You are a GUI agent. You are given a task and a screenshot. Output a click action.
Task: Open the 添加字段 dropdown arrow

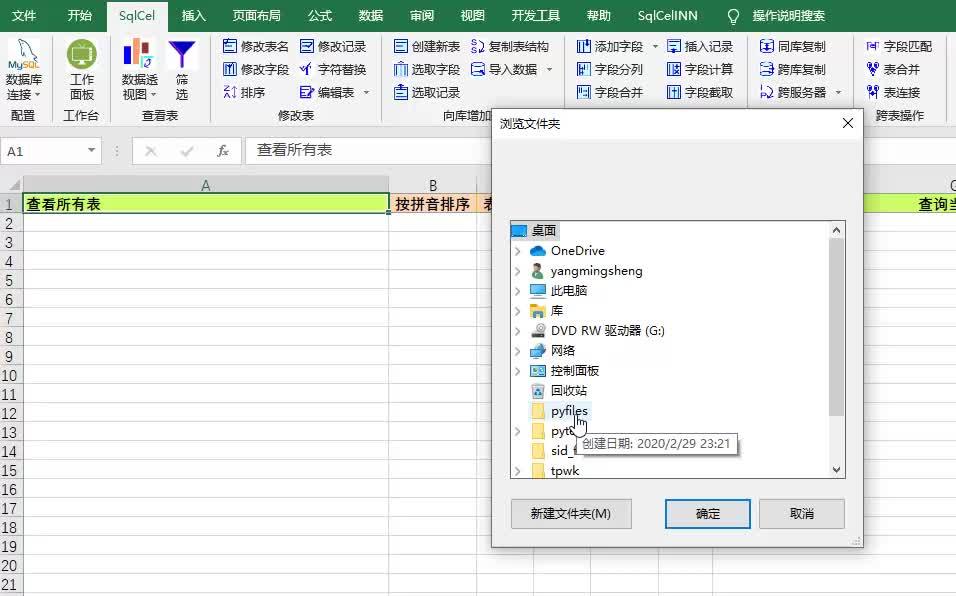tap(655, 46)
